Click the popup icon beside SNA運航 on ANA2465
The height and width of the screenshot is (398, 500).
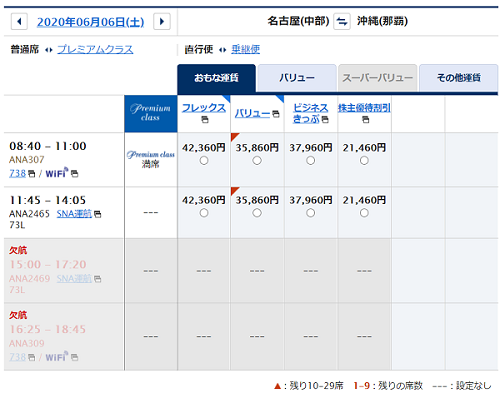tap(98, 214)
